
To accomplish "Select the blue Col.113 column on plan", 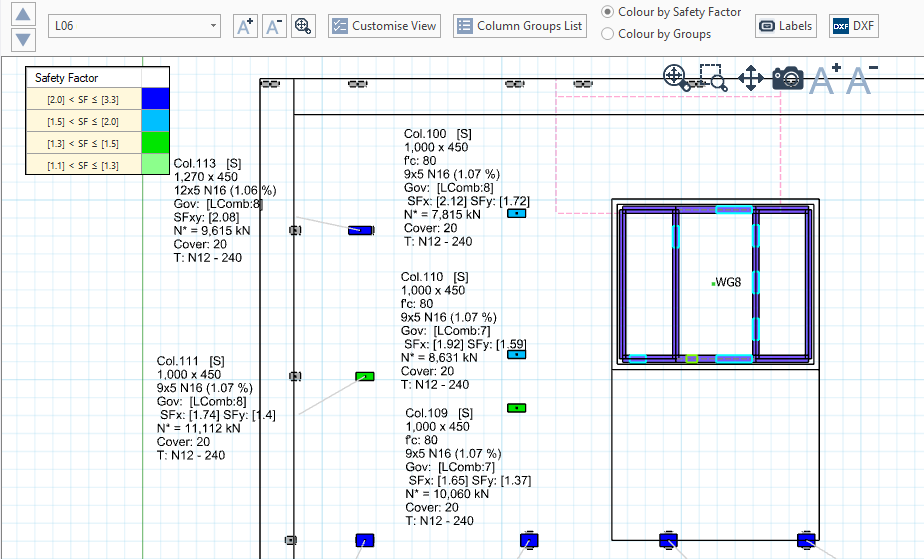I will pos(360,230).
